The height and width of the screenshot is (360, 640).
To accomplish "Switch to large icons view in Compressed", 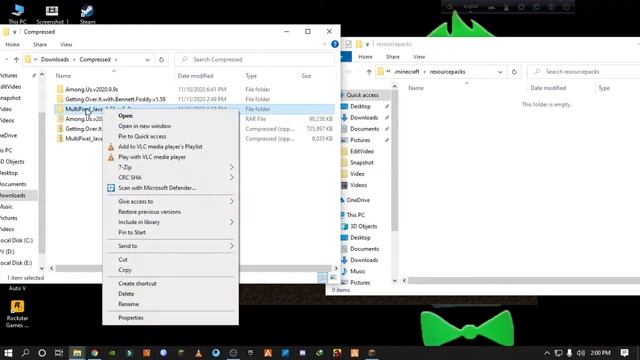I will (x=333, y=278).
